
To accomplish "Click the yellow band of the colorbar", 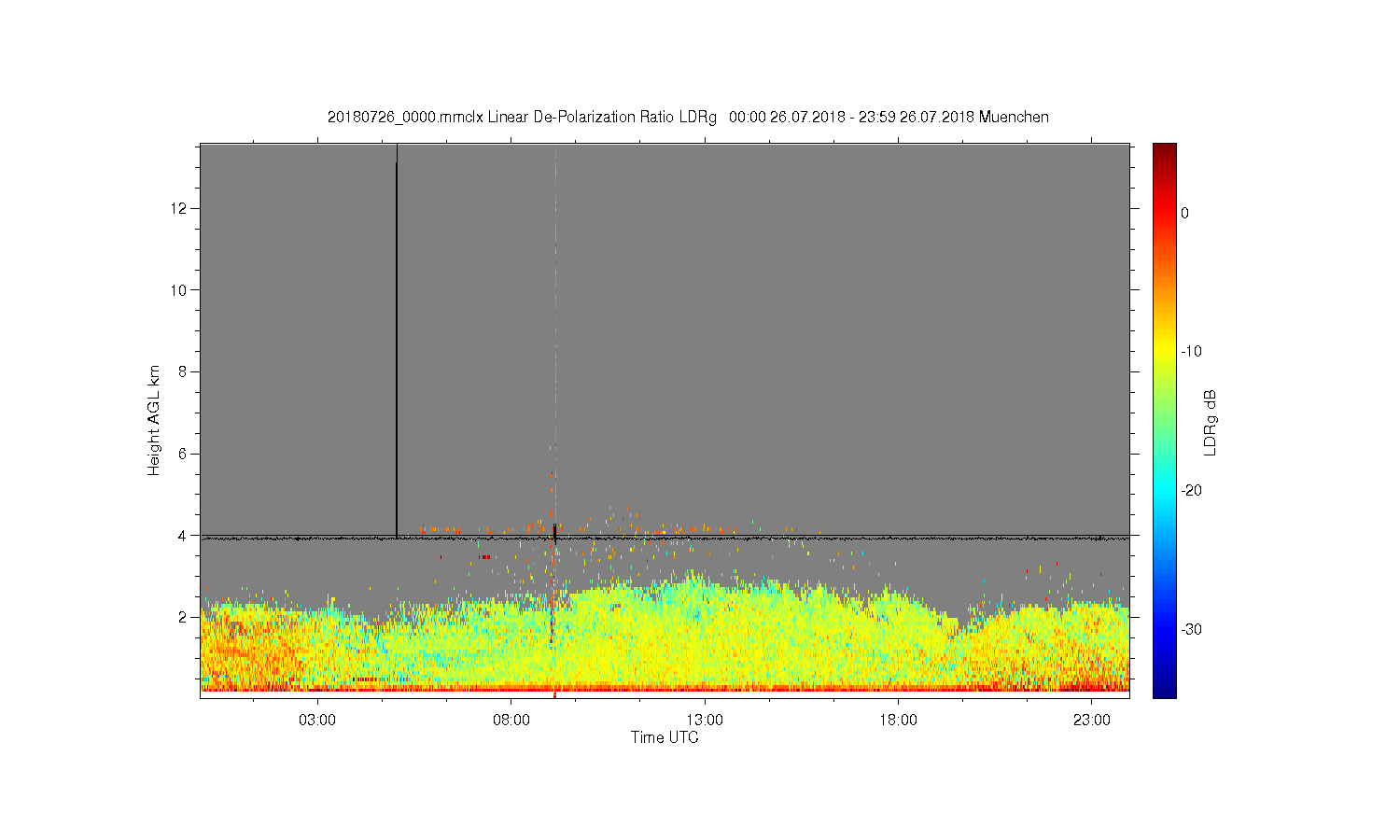I will (x=1165, y=350).
